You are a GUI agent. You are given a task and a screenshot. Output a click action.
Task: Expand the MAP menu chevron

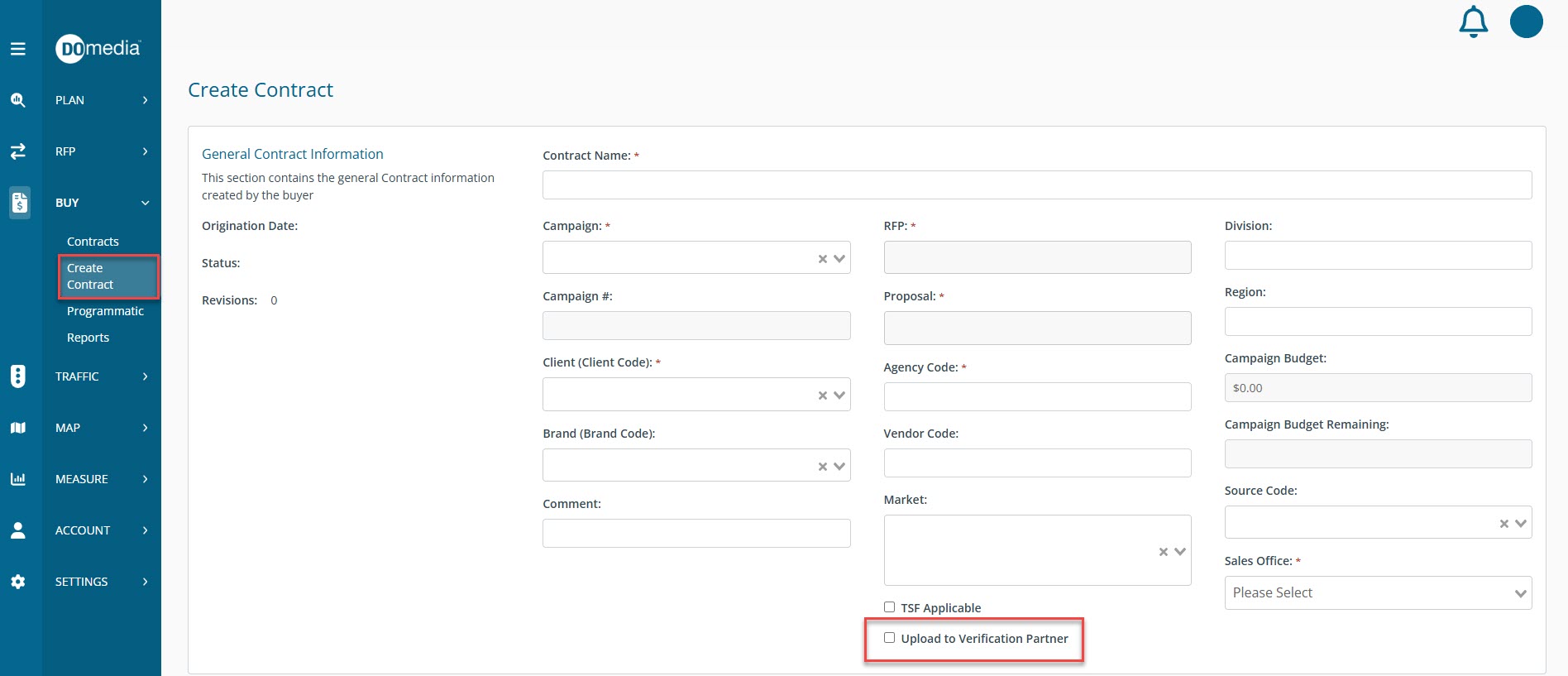tap(146, 428)
